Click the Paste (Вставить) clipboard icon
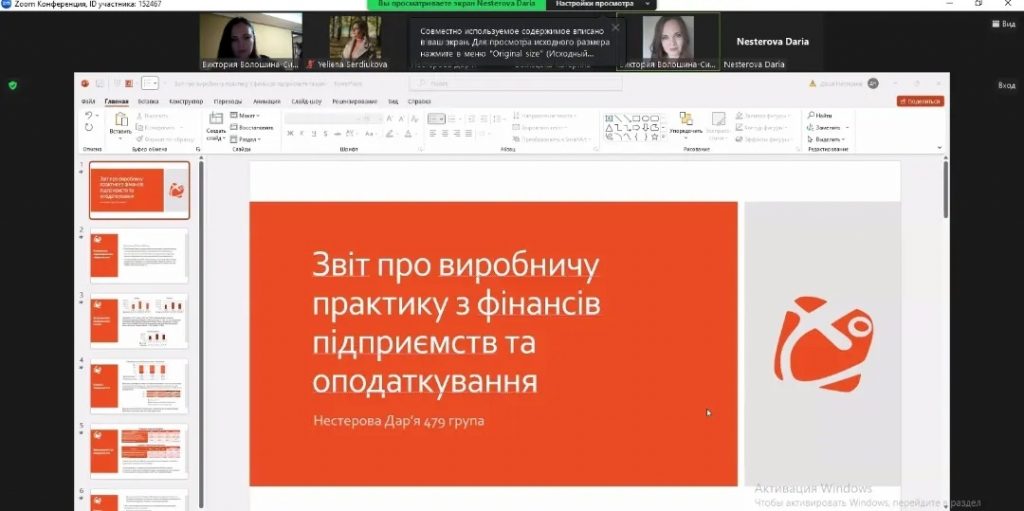 coord(121,121)
